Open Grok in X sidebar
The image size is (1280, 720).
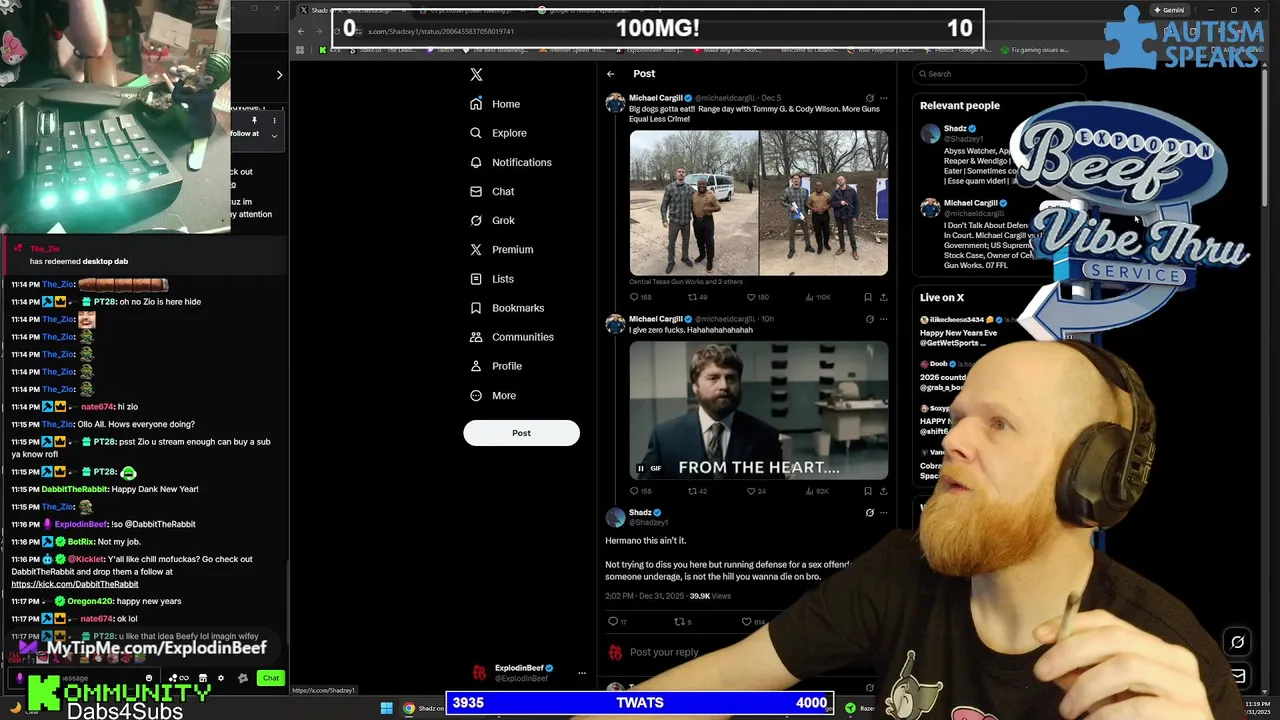point(492,220)
